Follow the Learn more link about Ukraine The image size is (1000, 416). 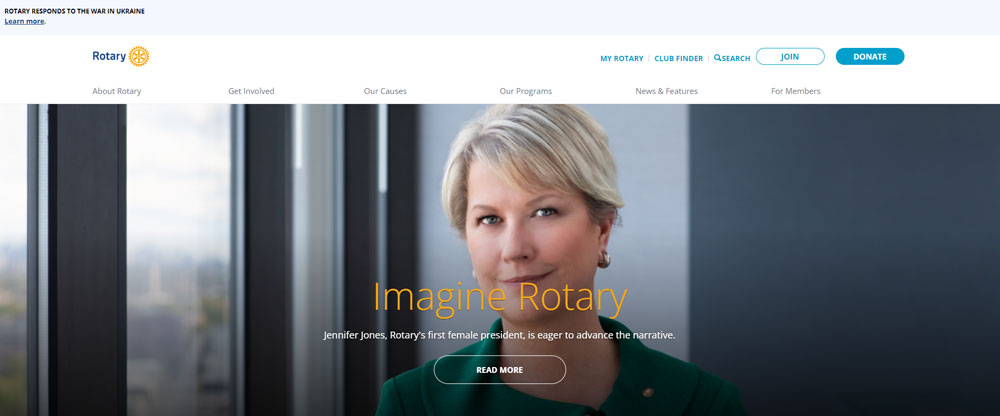pos(24,21)
